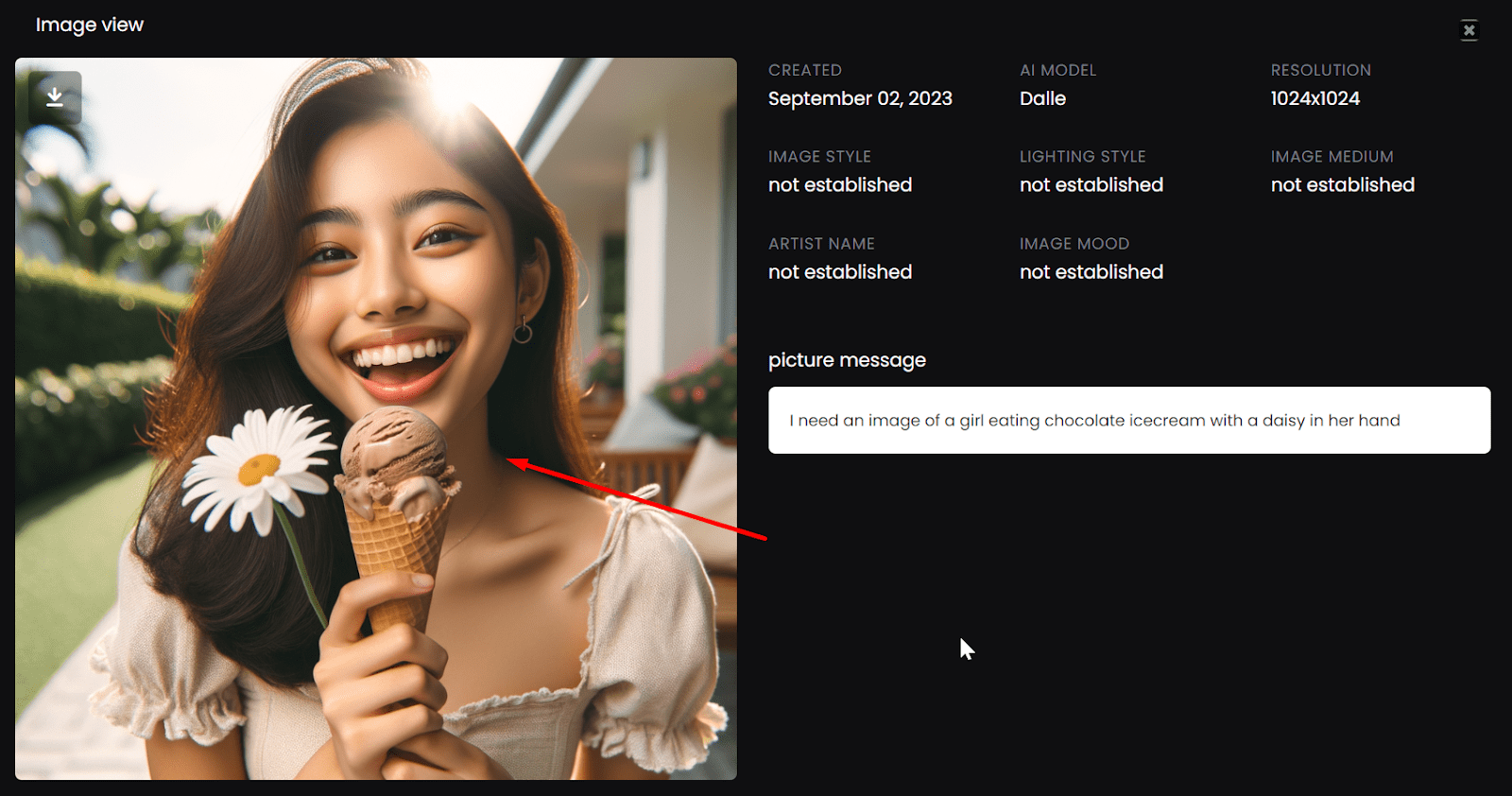The height and width of the screenshot is (796, 1512).
Task: Download the generated image
Action: pos(55,97)
